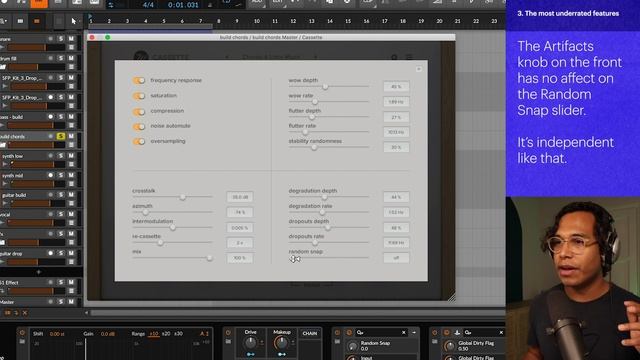
Task: Select the vocal track name
Action: pos(5,214)
